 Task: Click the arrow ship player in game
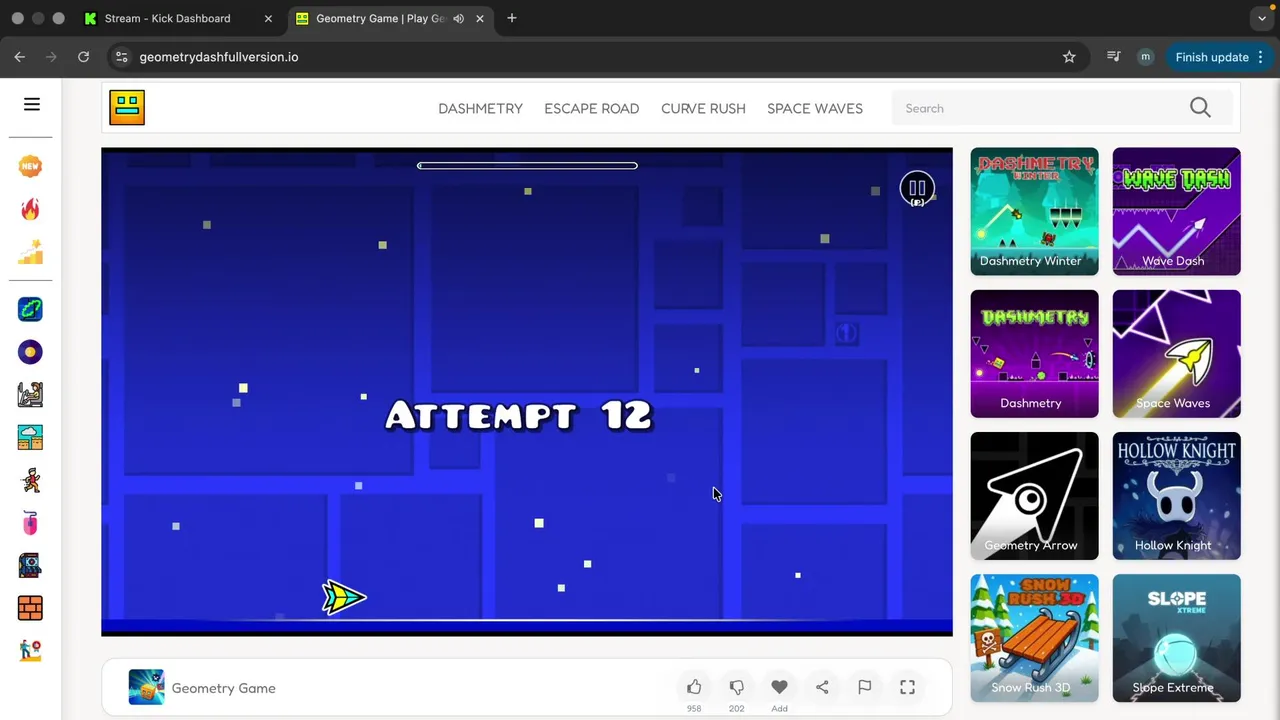(344, 597)
